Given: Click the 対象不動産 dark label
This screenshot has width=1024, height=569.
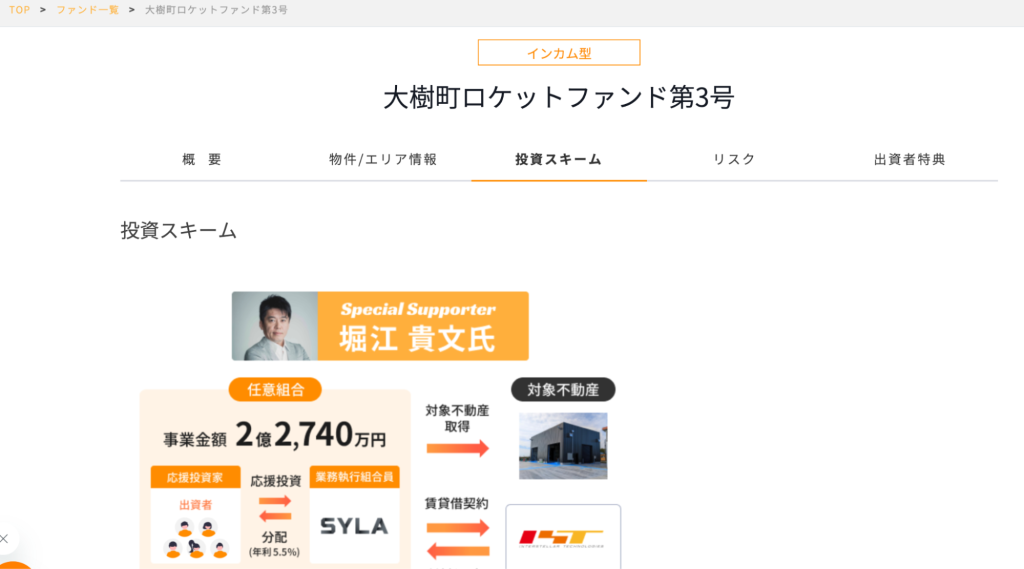Looking at the screenshot, I should (563, 390).
